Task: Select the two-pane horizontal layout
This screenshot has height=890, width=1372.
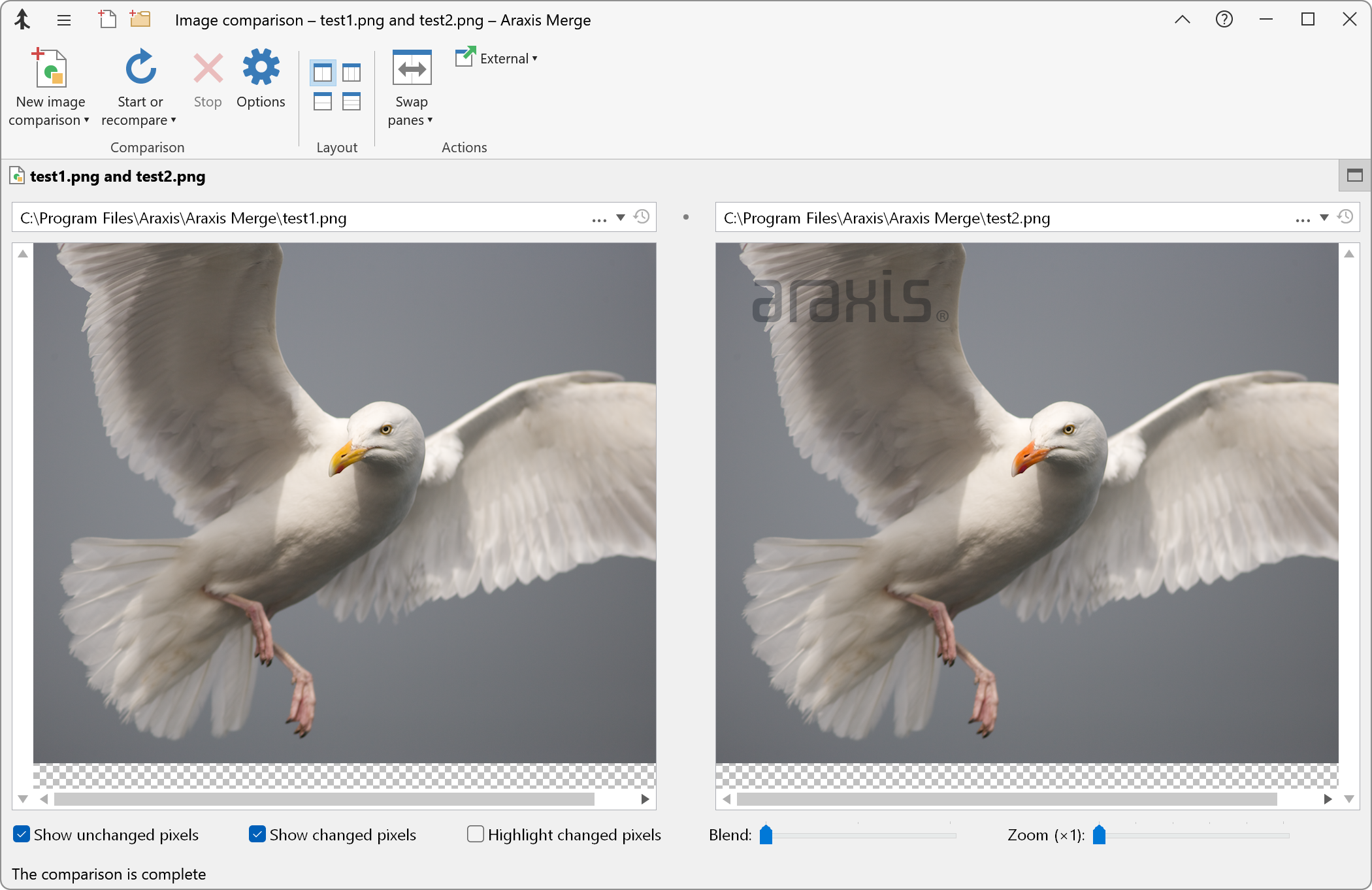Action: tap(322, 101)
